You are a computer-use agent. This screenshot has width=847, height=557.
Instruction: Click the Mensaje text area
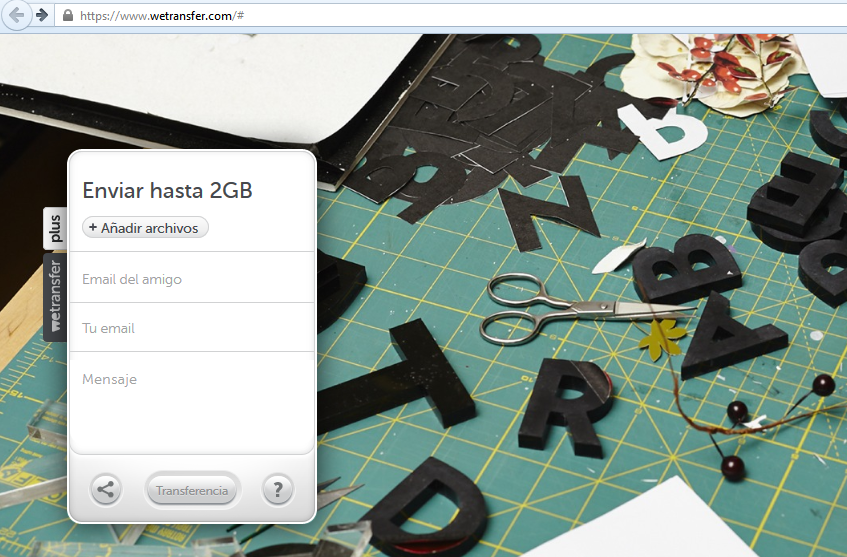tap(192, 402)
